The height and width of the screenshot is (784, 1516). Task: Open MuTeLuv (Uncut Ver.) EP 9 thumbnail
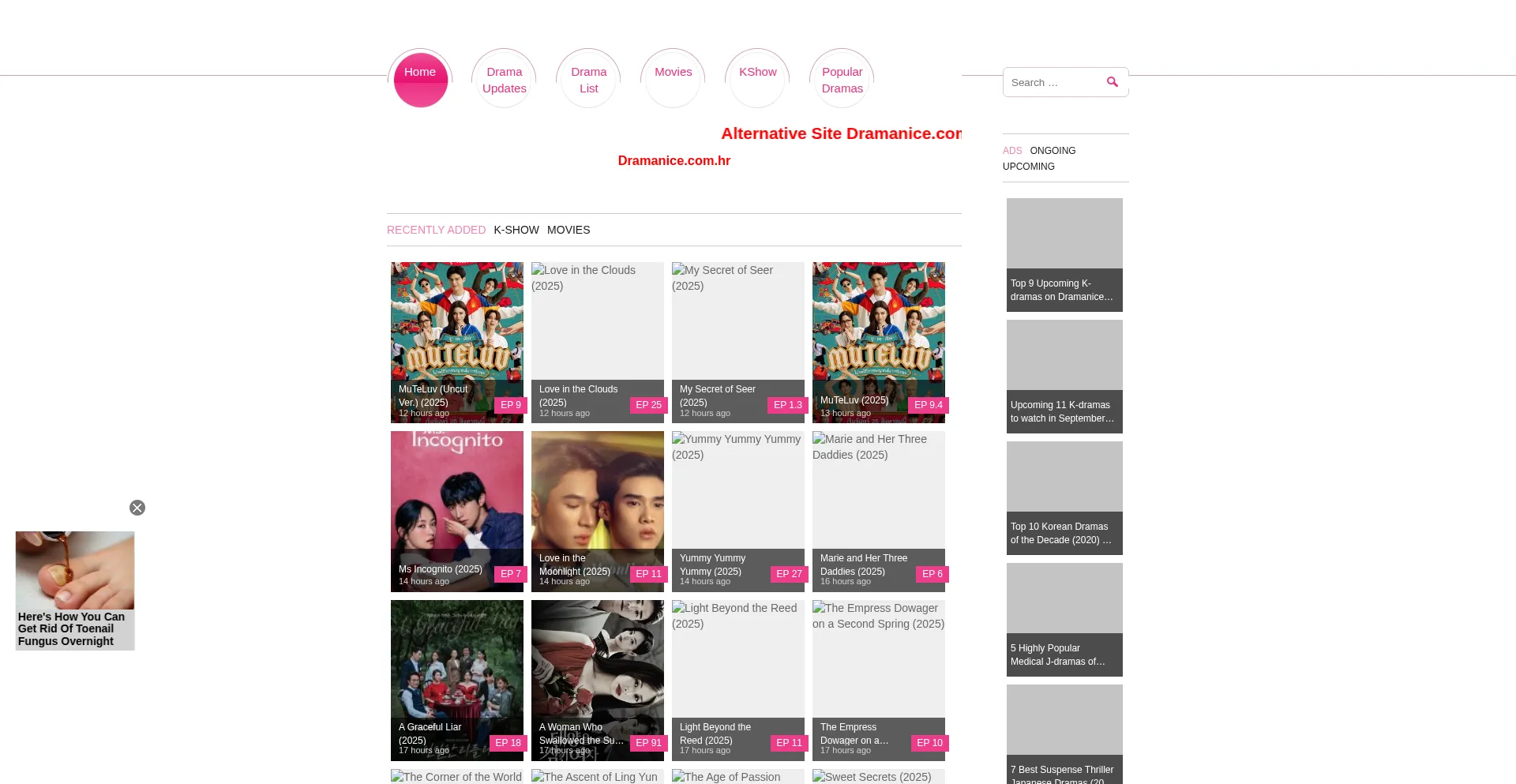(x=457, y=343)
